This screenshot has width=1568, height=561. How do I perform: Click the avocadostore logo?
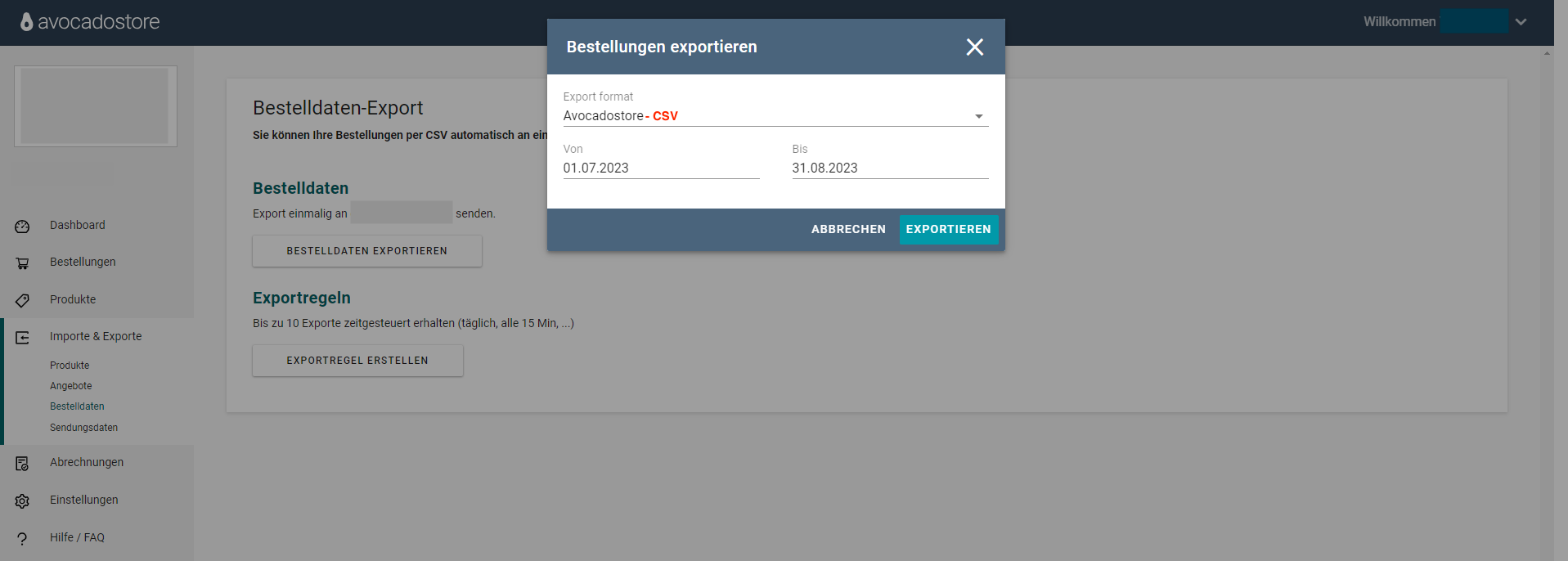(x=90, y=22)
